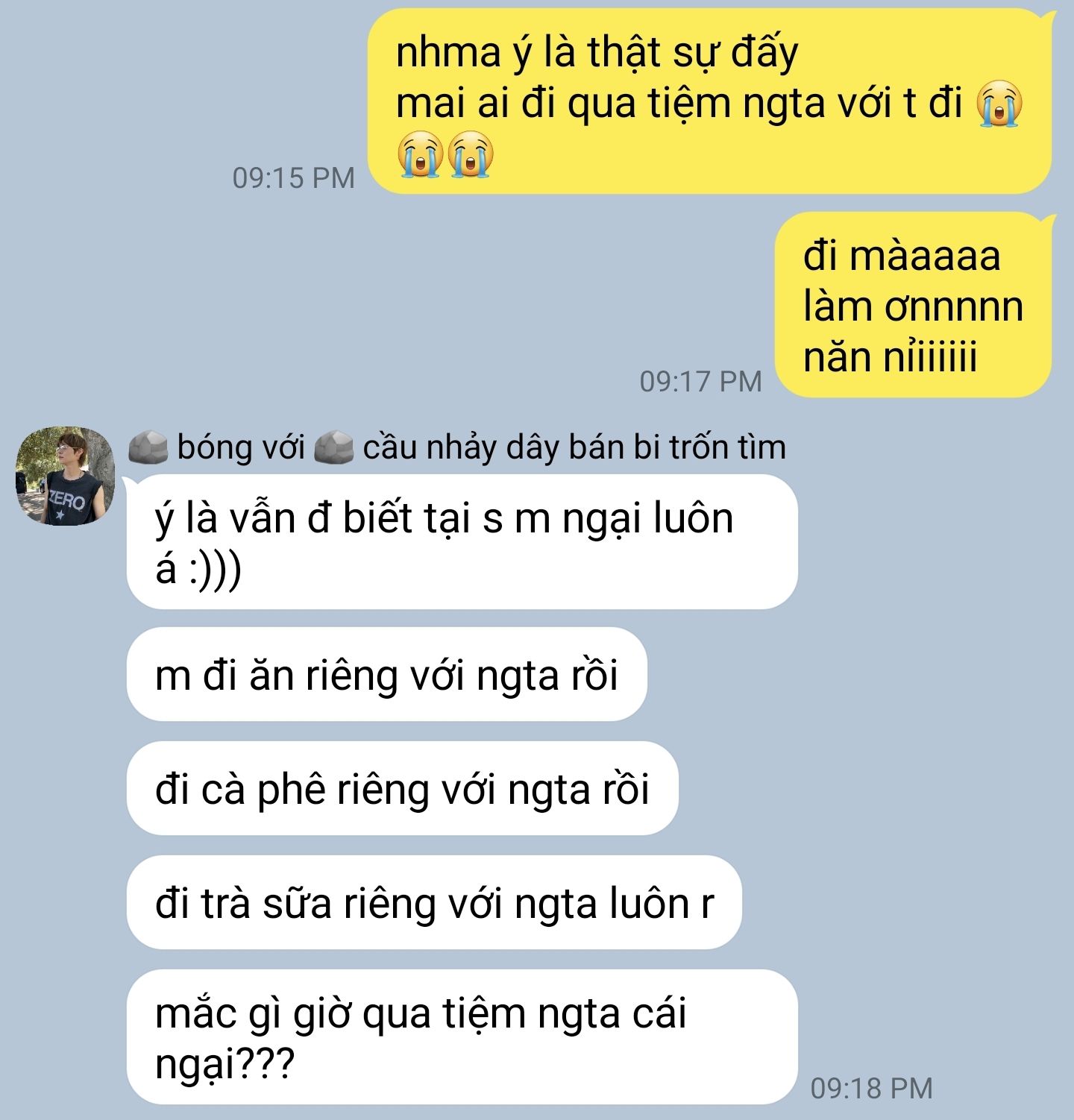Select the 09:15 PM timestamp
The width and height of the screenshot is (1074, 1120).
click(293, 177)
